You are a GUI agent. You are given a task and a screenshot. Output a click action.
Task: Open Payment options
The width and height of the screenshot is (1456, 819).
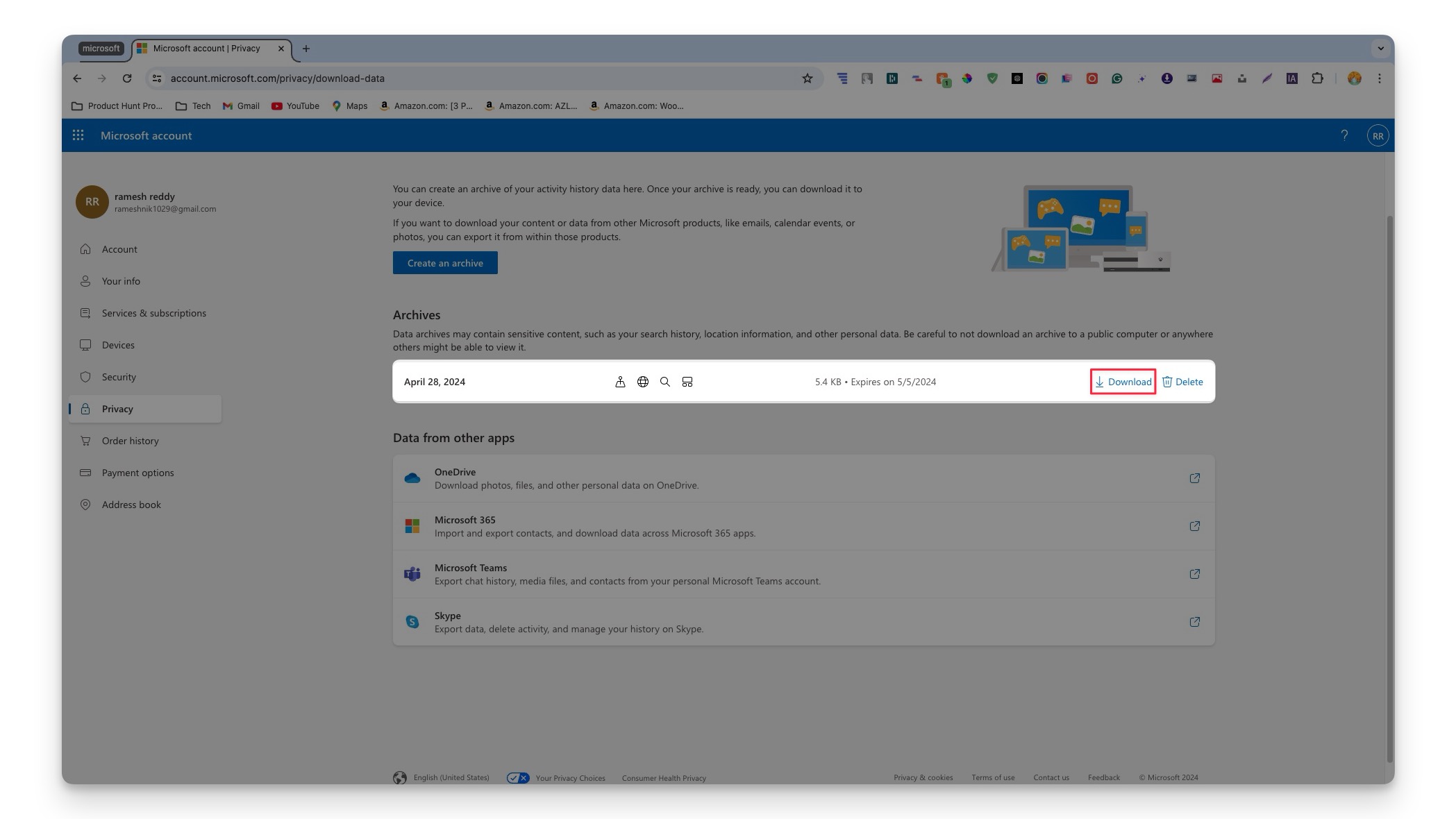(144, 473)
